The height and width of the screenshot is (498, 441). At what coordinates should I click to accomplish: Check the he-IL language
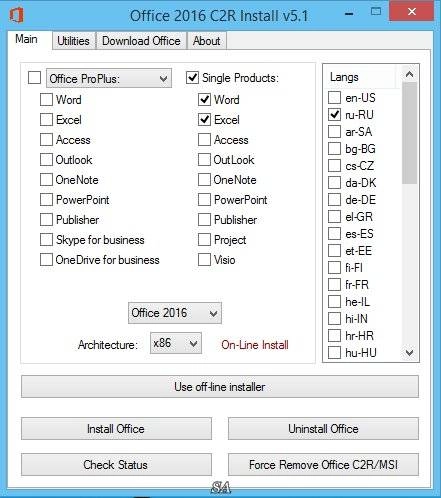click(334, 302)
